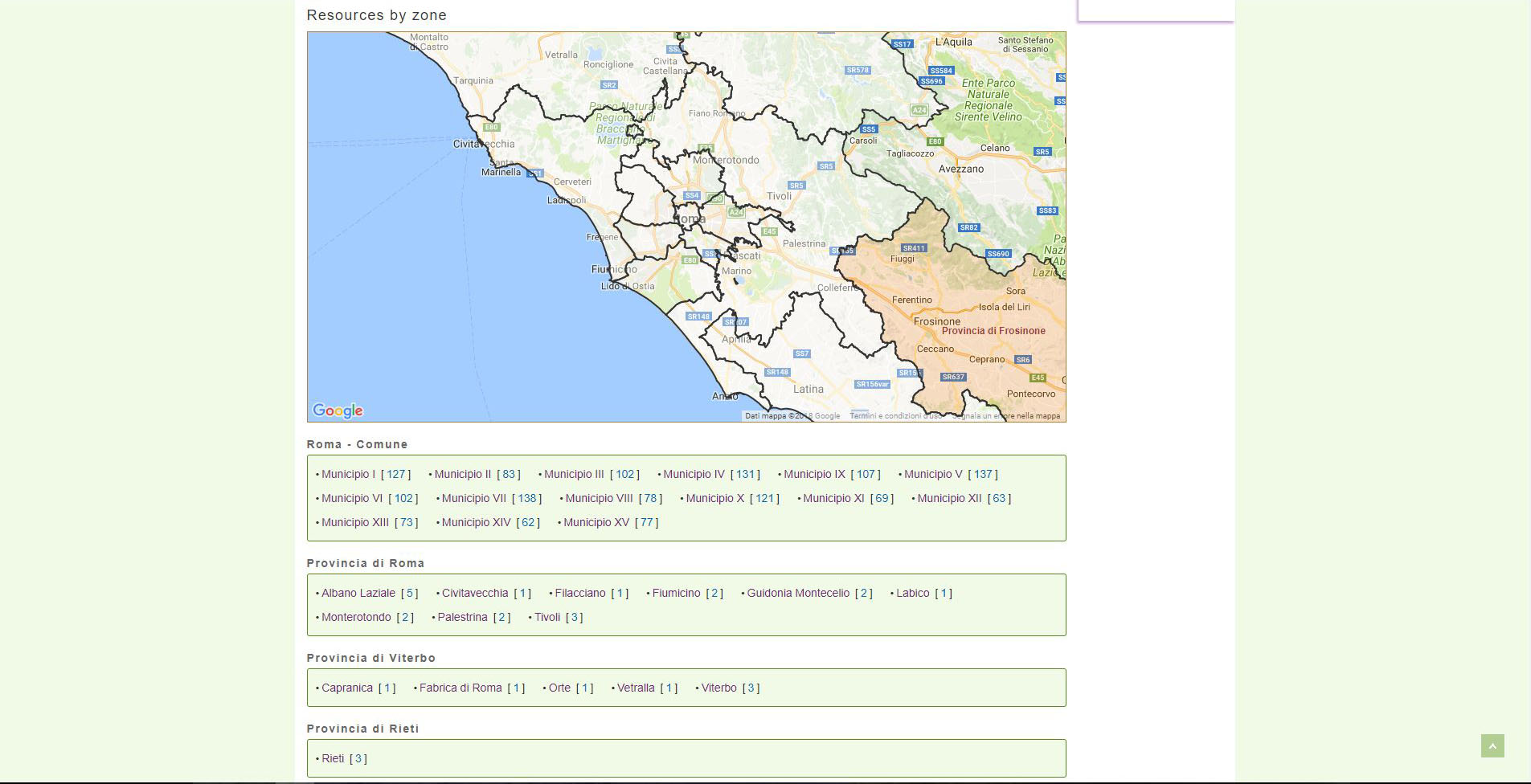Click the Avezzano label on the map
The width and height of the screenshot is (1531, 784).
961,169
